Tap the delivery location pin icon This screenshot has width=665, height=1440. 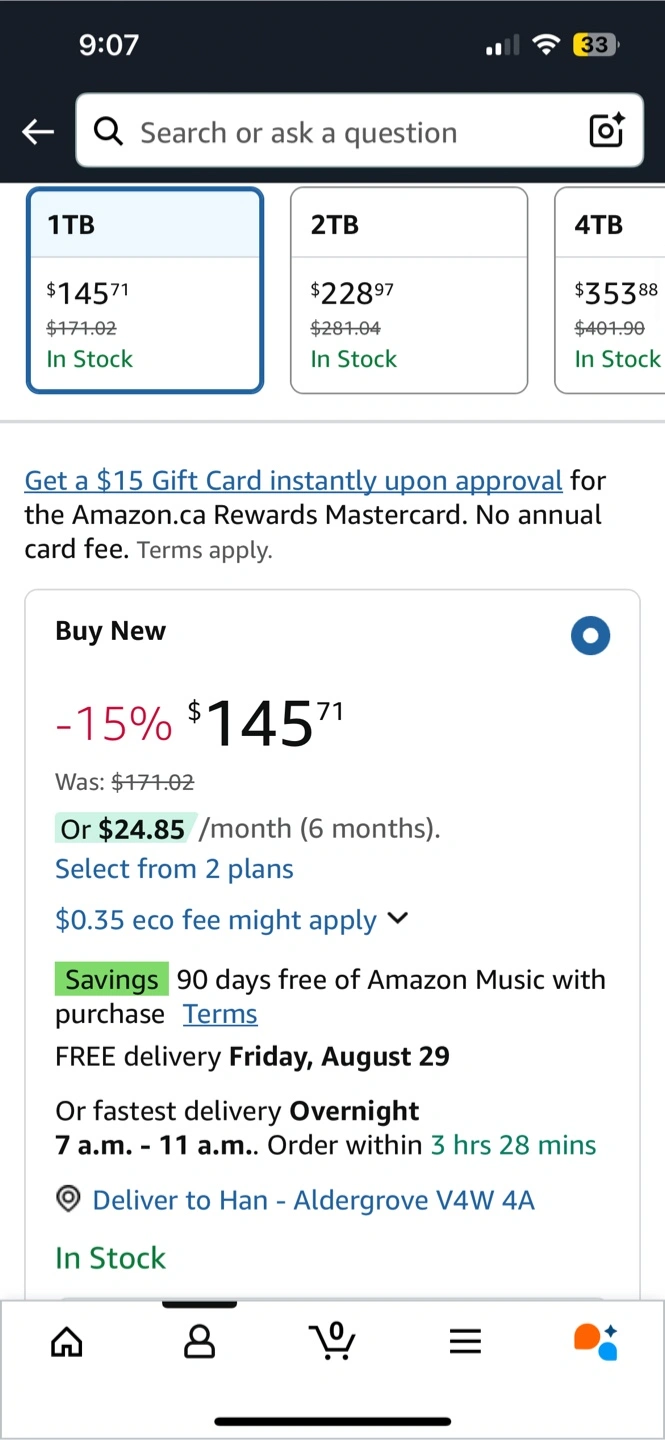68,1200
